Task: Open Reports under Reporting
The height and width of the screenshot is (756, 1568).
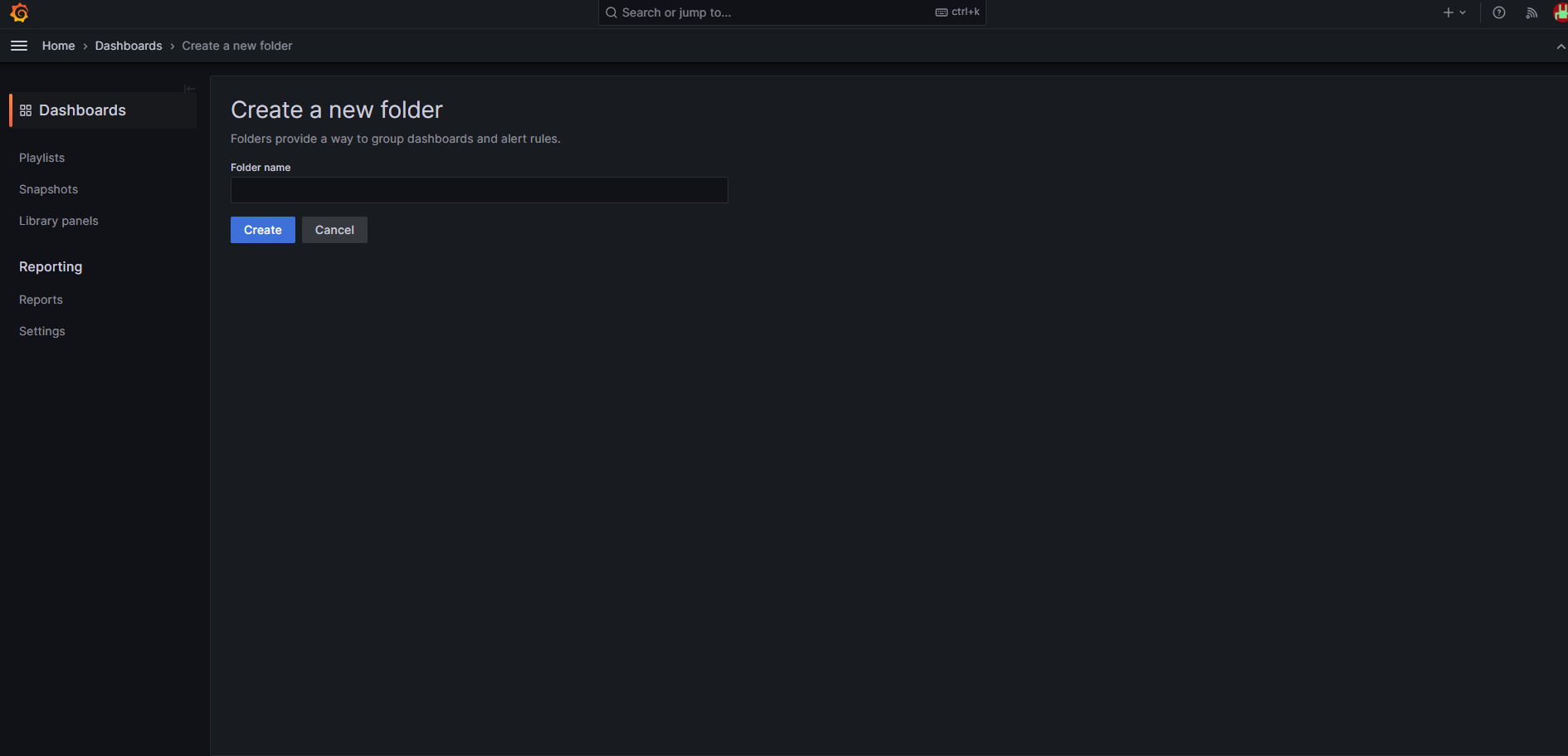Action: [x=41, y=300]
